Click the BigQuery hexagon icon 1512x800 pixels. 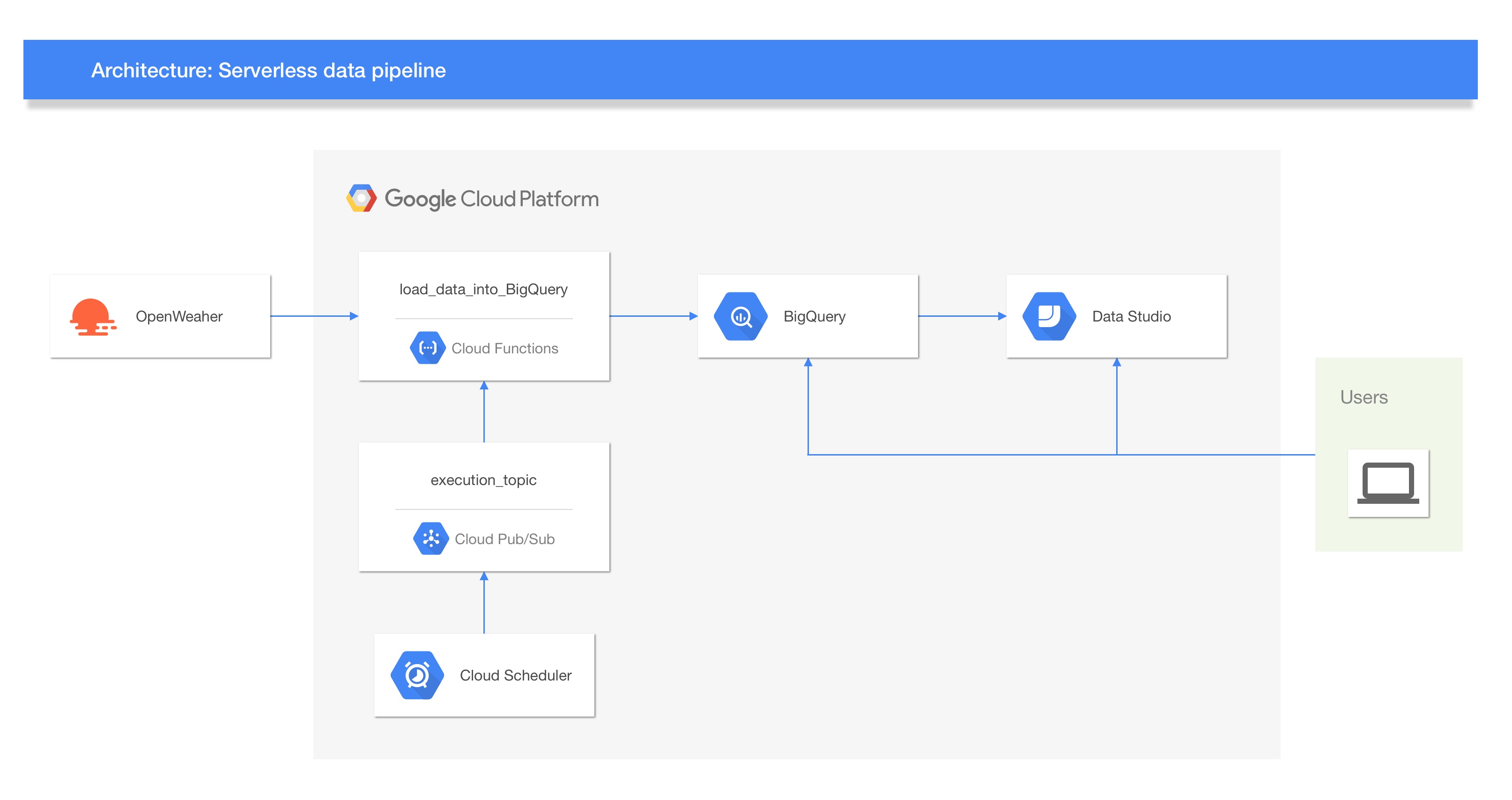[x=741, y=317]
